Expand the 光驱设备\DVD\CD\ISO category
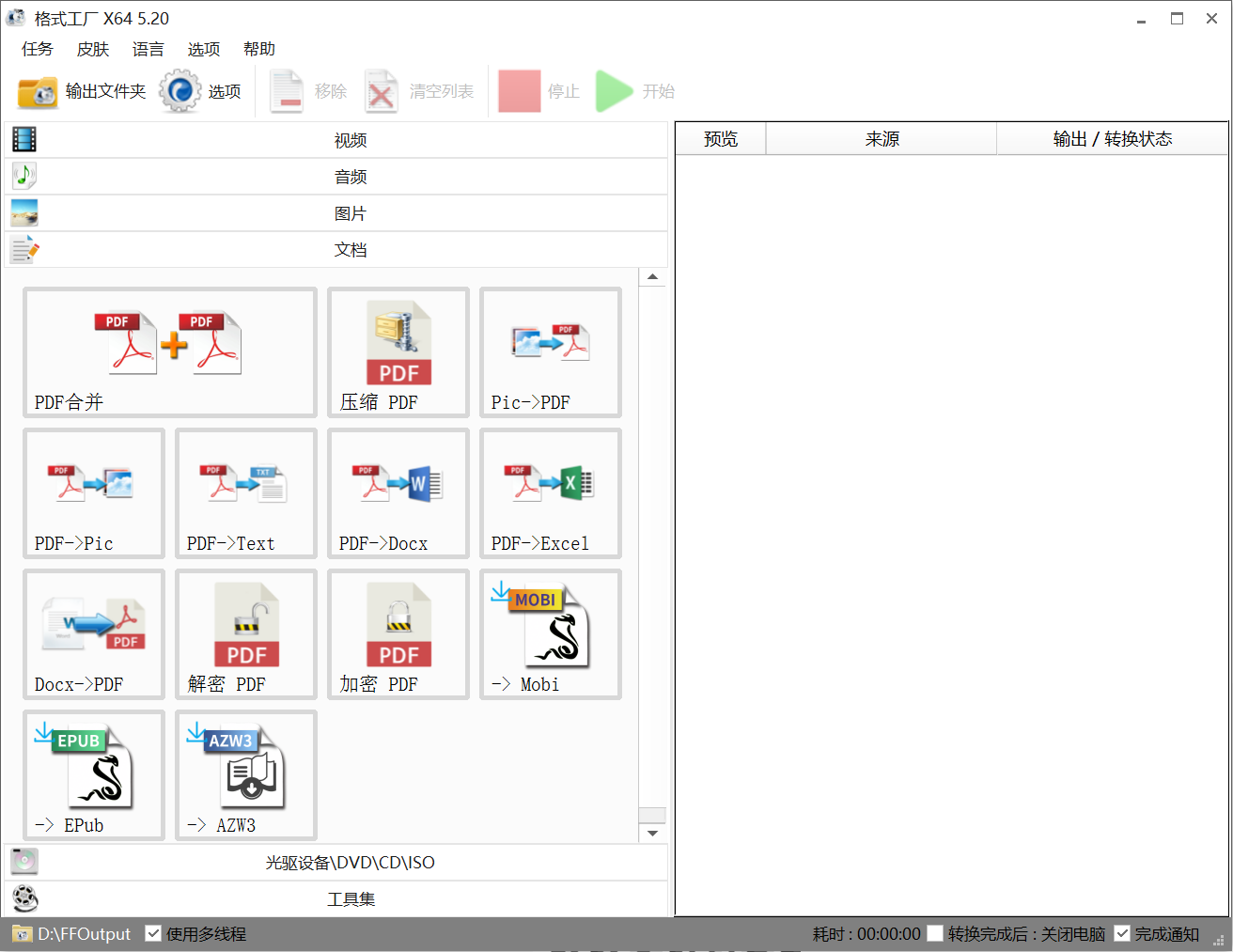Screen dimensions: 1233x952 tap(336, 862)
